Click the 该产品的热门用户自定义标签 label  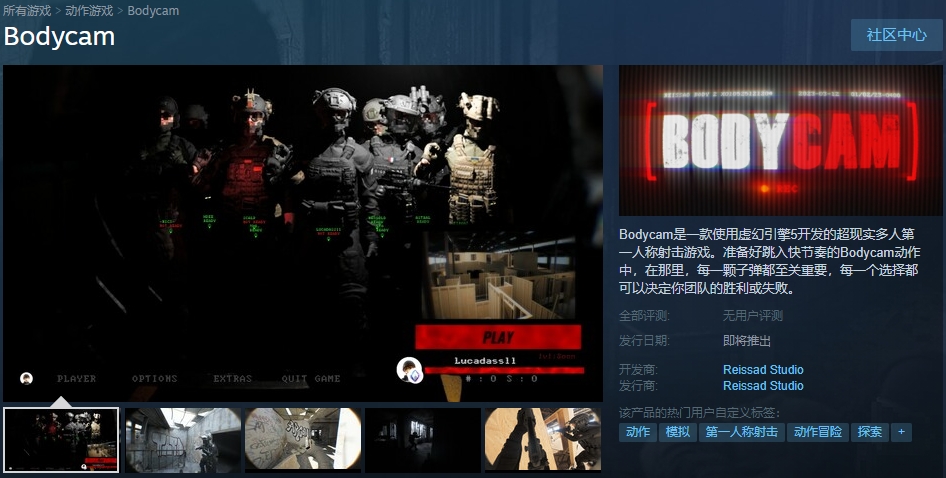point(700,413)
